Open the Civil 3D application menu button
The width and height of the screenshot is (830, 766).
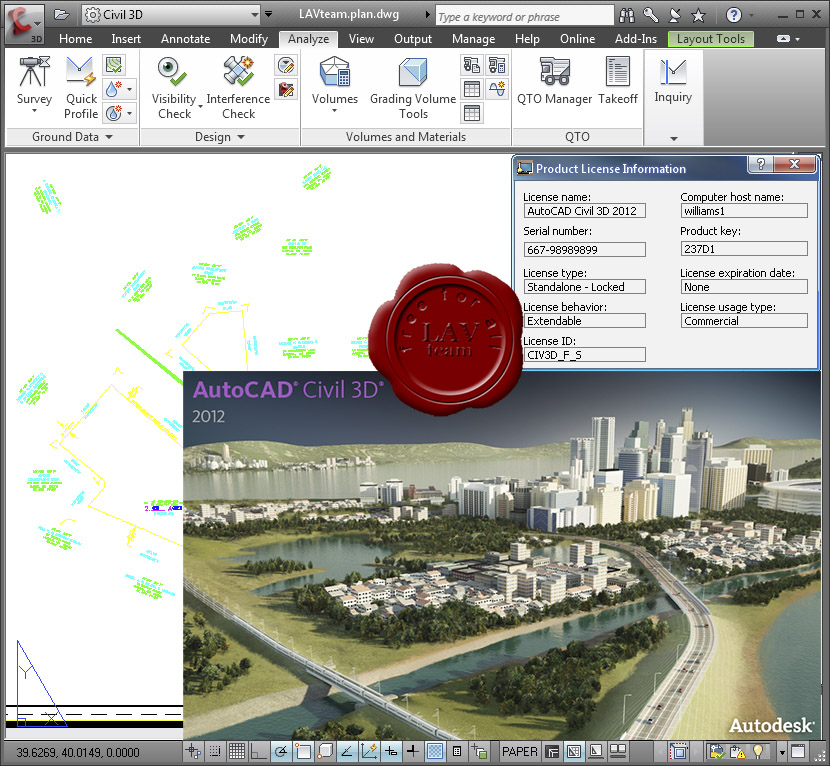pos(23,24)
